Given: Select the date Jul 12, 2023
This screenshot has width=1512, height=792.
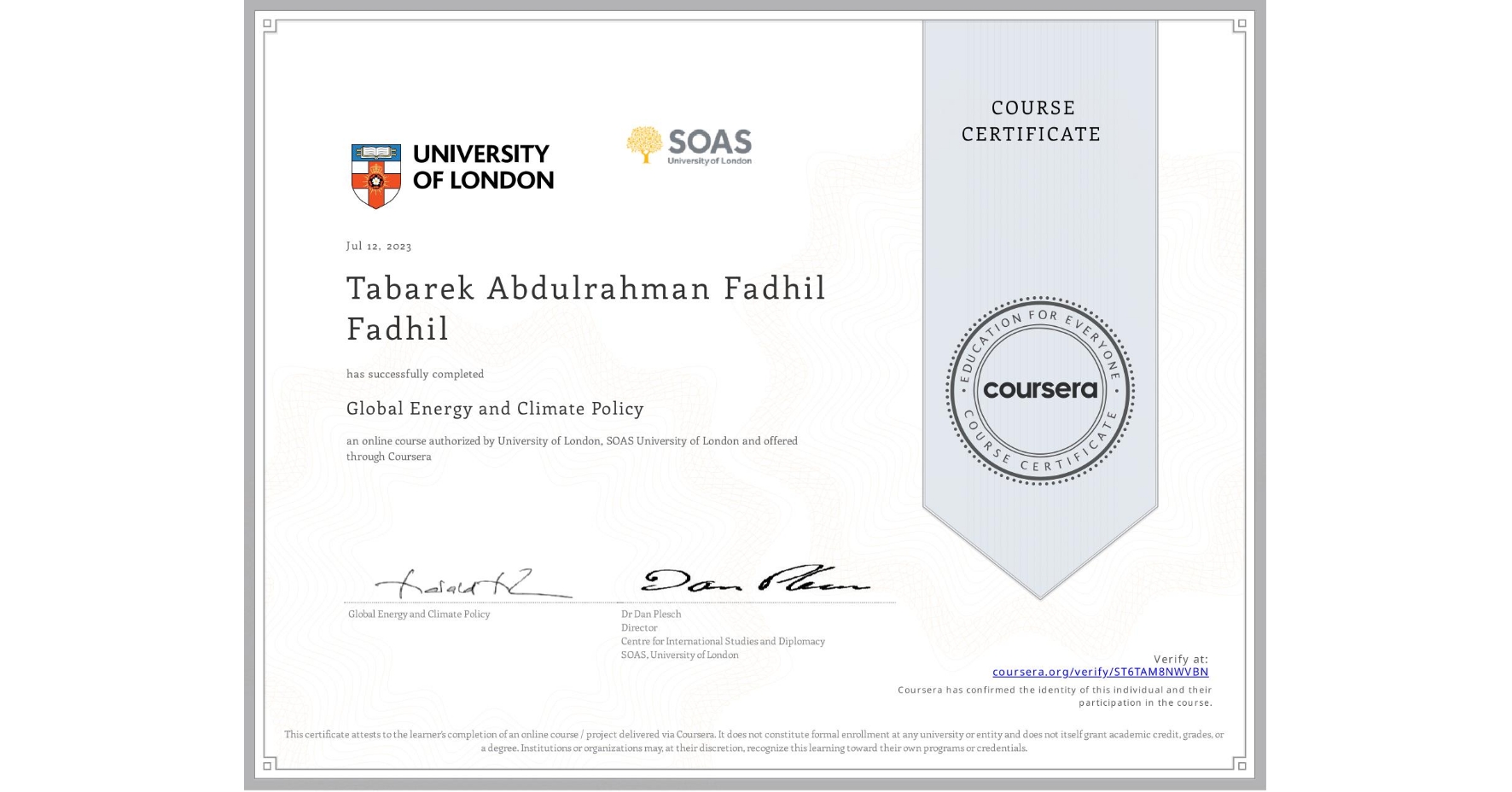Looking at the screenshot, I should [x=378, y=246].
